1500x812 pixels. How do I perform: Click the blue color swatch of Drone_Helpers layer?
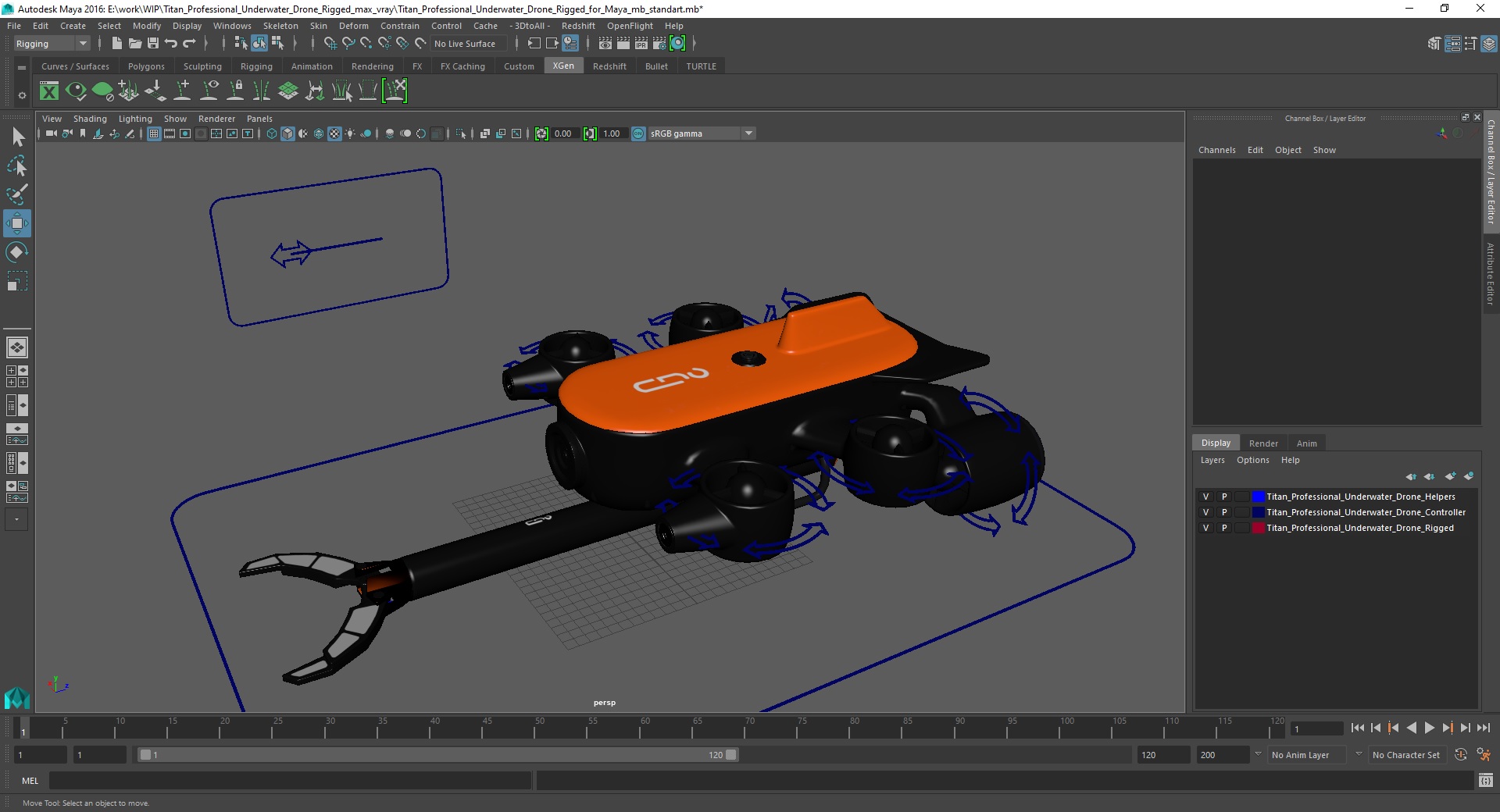tap(1258, 497)
